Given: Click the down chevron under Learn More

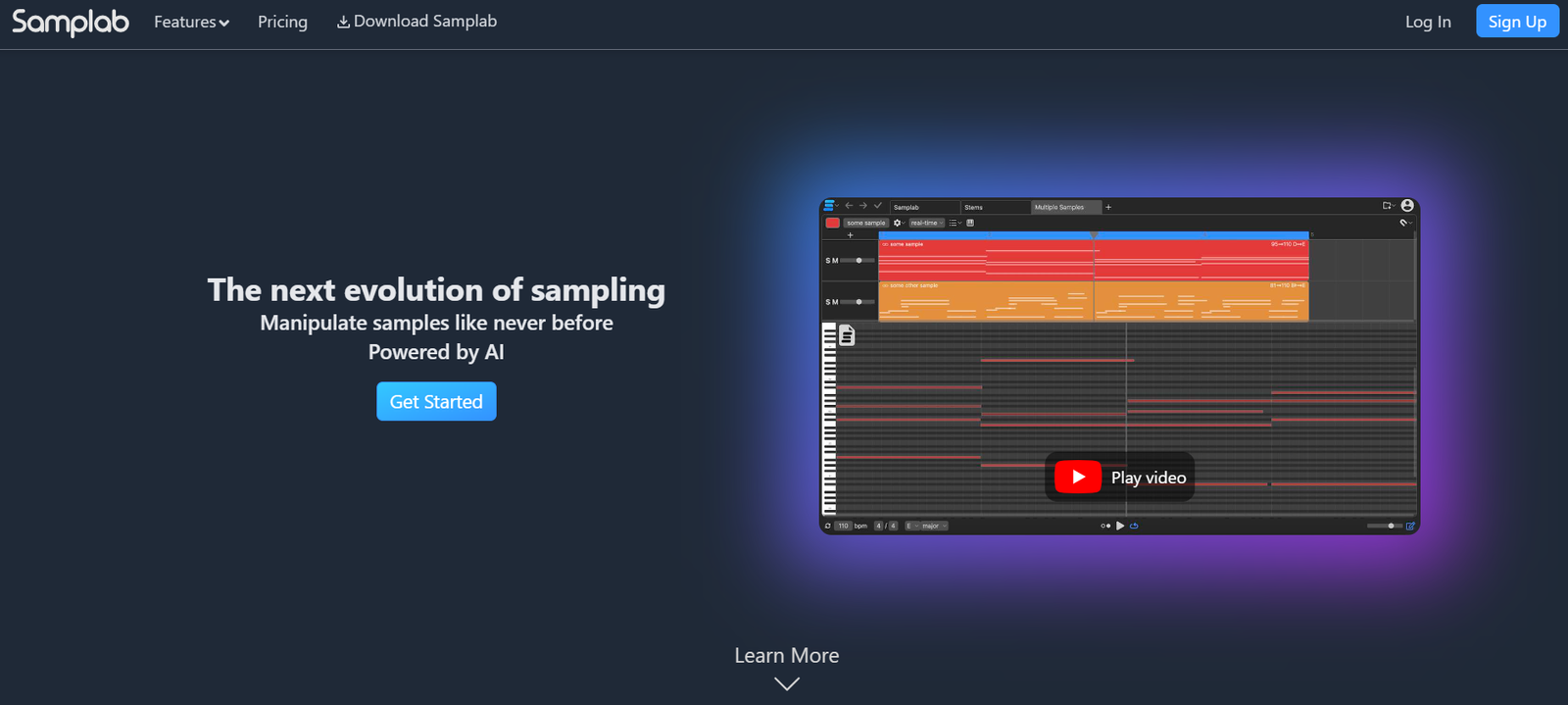Looking at the screenshot, I should coord(786,683).
